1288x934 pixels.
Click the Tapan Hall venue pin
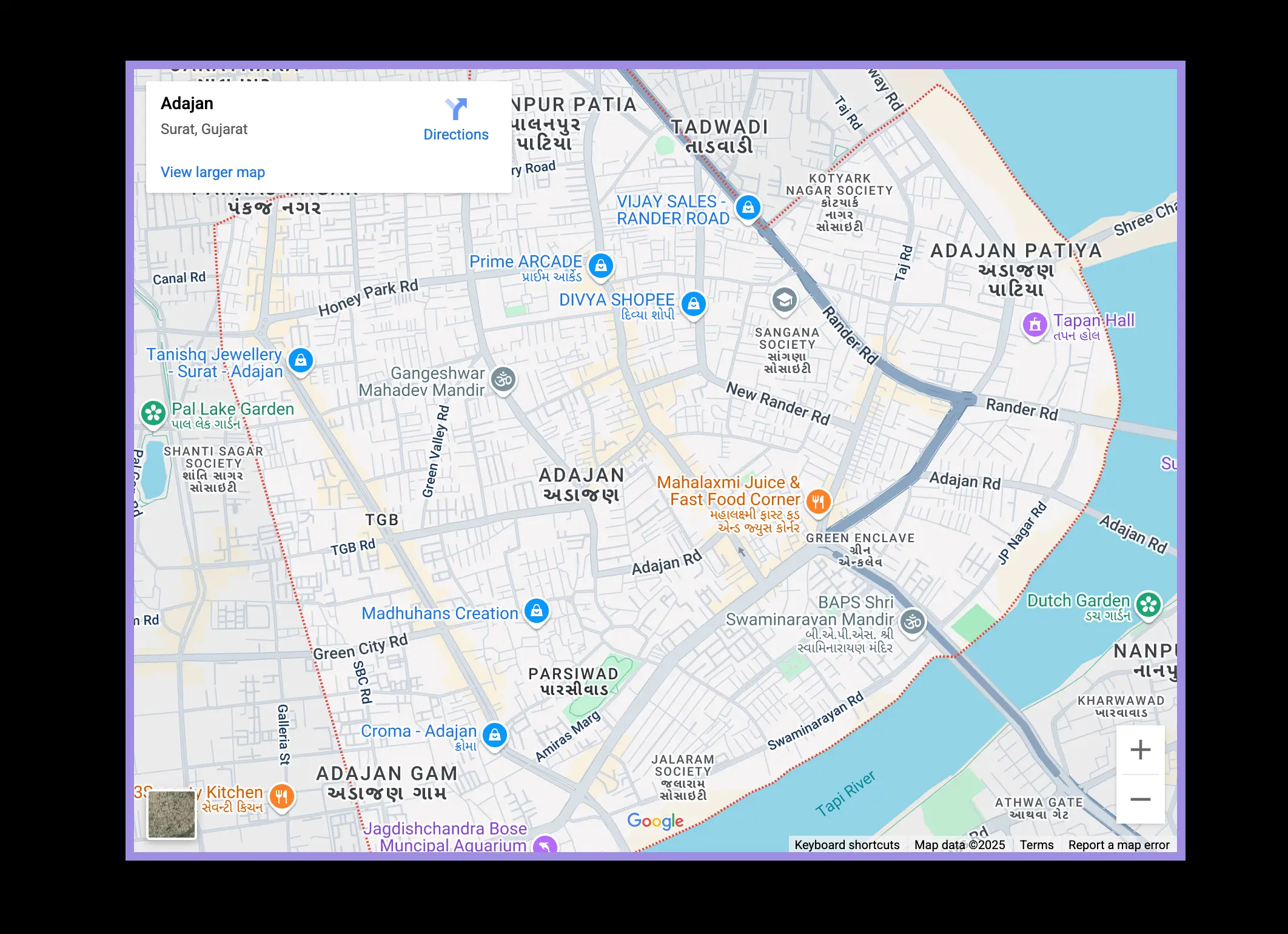tap(1035, 325)
